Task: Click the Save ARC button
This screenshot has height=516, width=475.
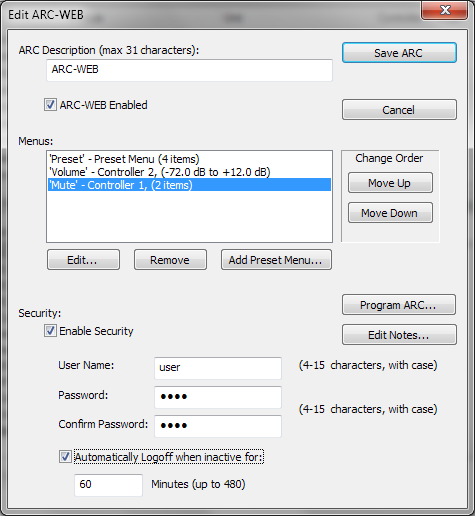Action: tap(399, 53)
